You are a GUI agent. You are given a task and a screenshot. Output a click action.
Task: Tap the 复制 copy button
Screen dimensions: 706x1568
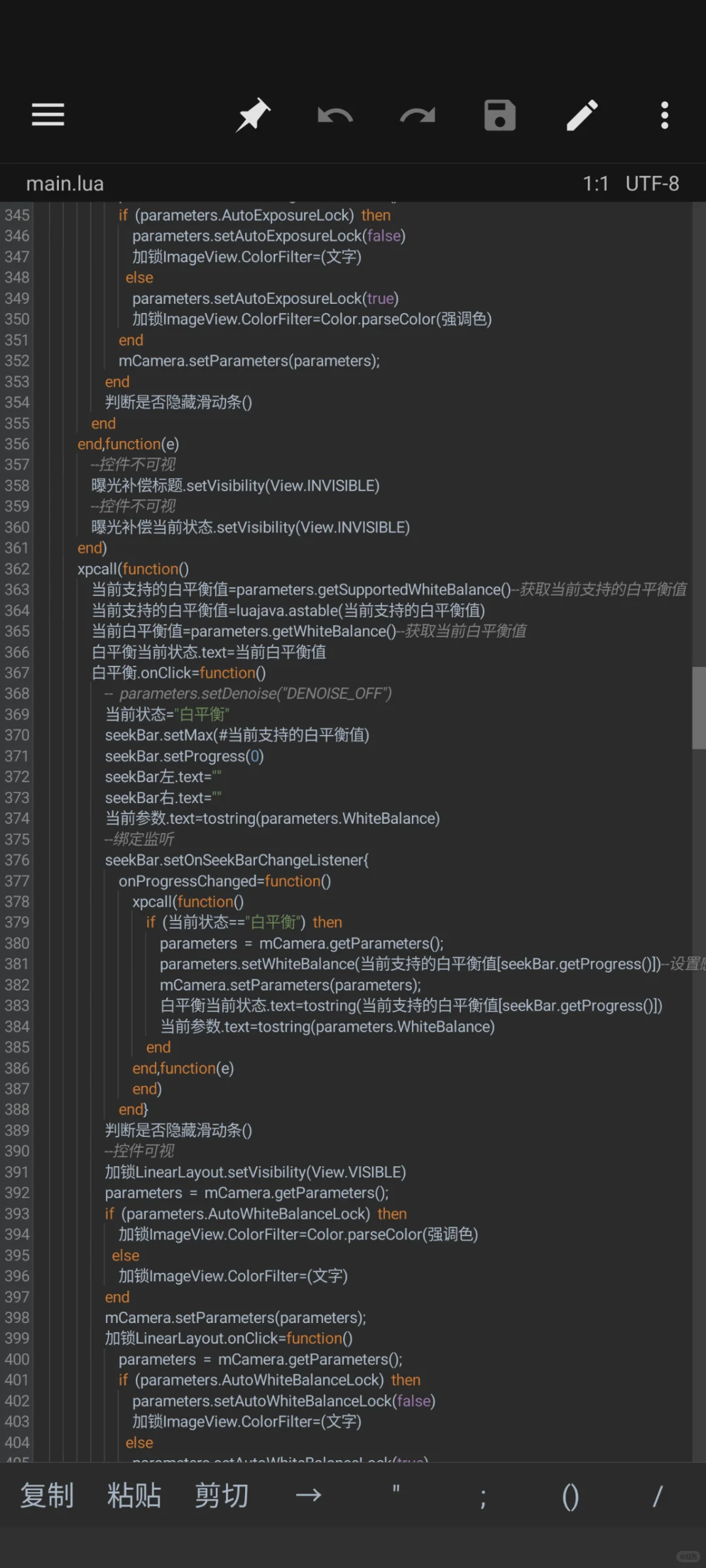[47, 1495]
